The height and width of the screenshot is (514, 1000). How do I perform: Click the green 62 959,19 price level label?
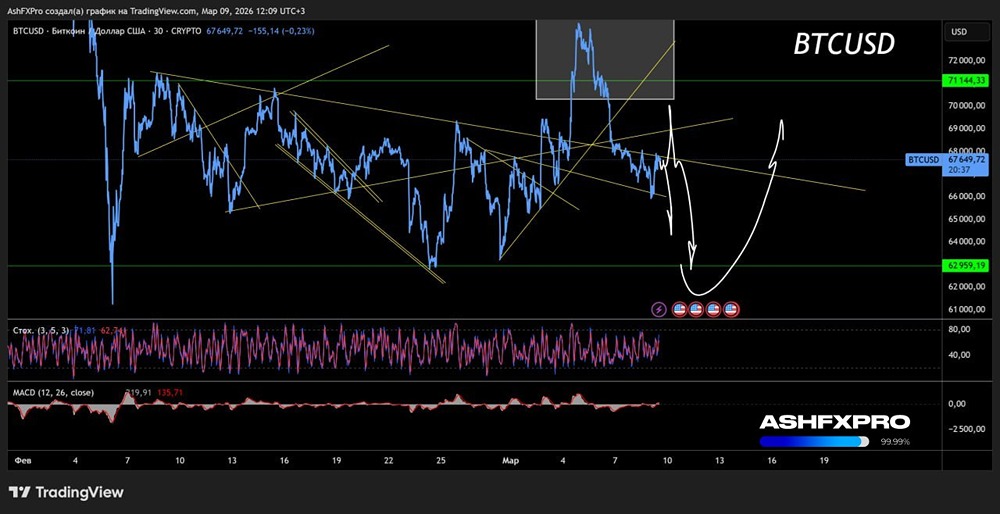[x=966, y=265]
